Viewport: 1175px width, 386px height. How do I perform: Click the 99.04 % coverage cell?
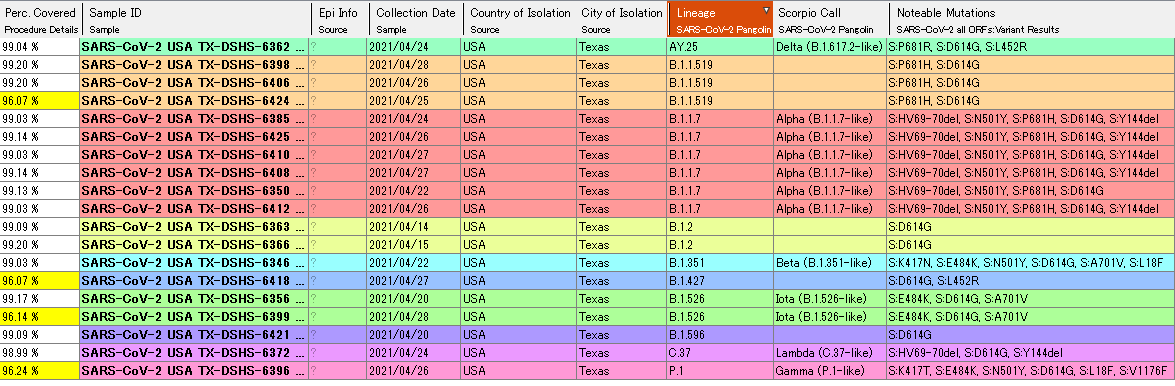click(39, 46)
